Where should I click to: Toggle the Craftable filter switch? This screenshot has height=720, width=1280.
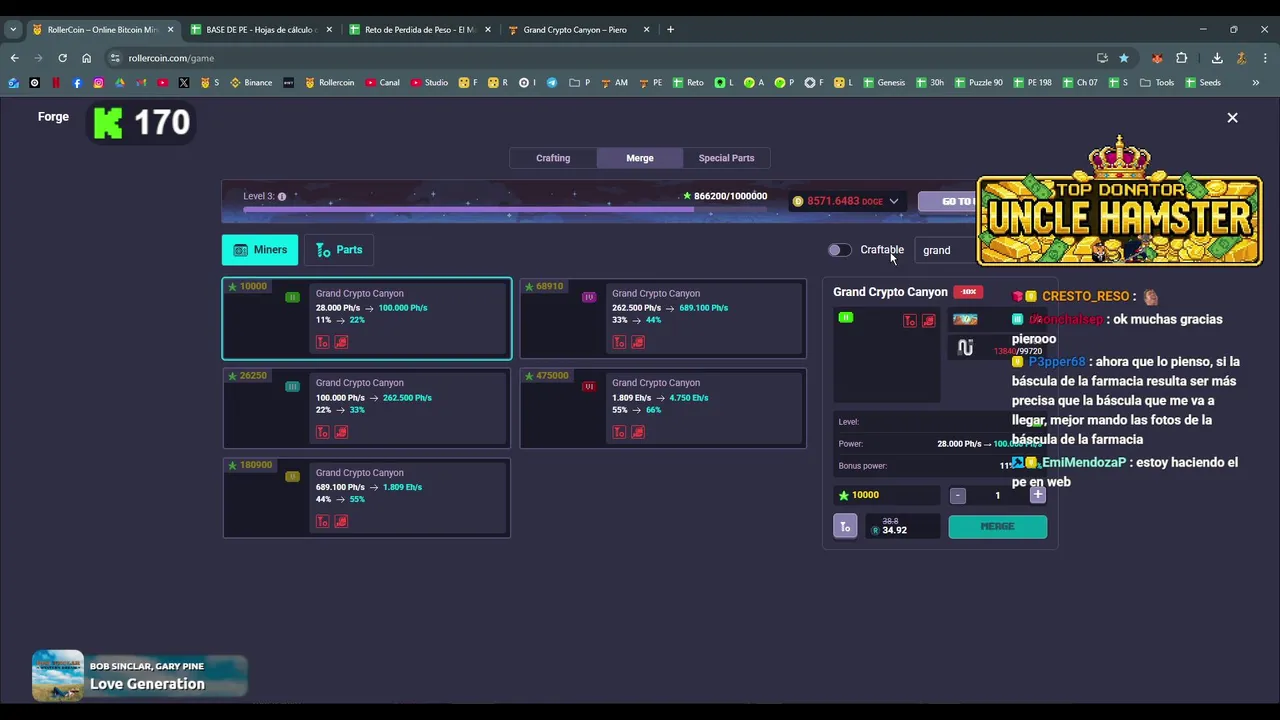tap(839, 250)
